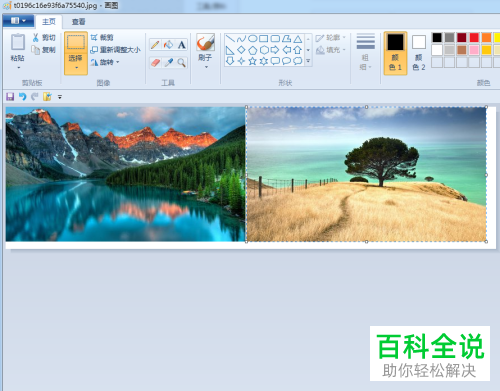Click the Redo arrow icon
Screen dimensions: 500x391
point(34,97)
